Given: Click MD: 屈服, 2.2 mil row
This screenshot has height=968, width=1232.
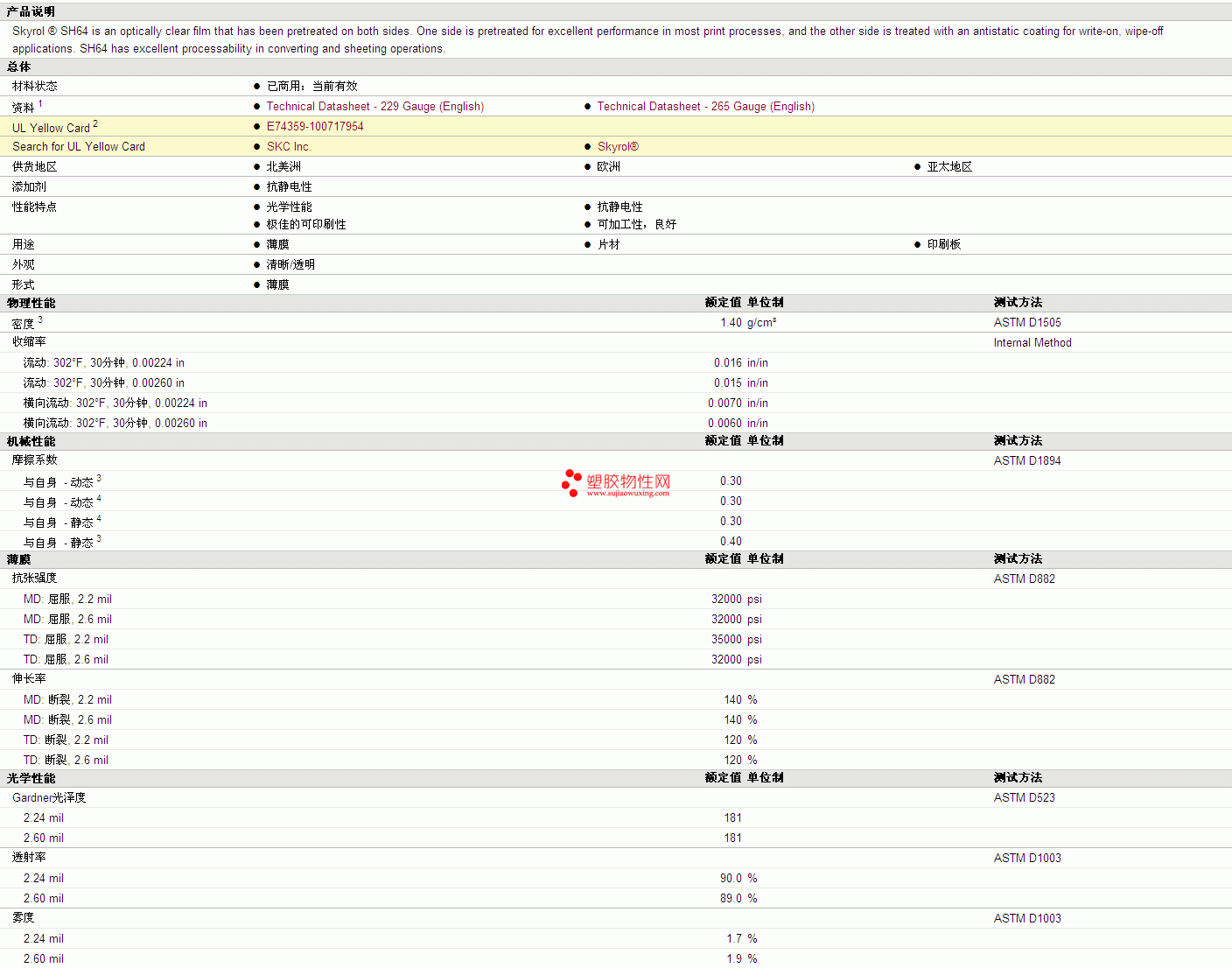Looking at the screenshot, I should pyautogui.click(x=67, y=599).
